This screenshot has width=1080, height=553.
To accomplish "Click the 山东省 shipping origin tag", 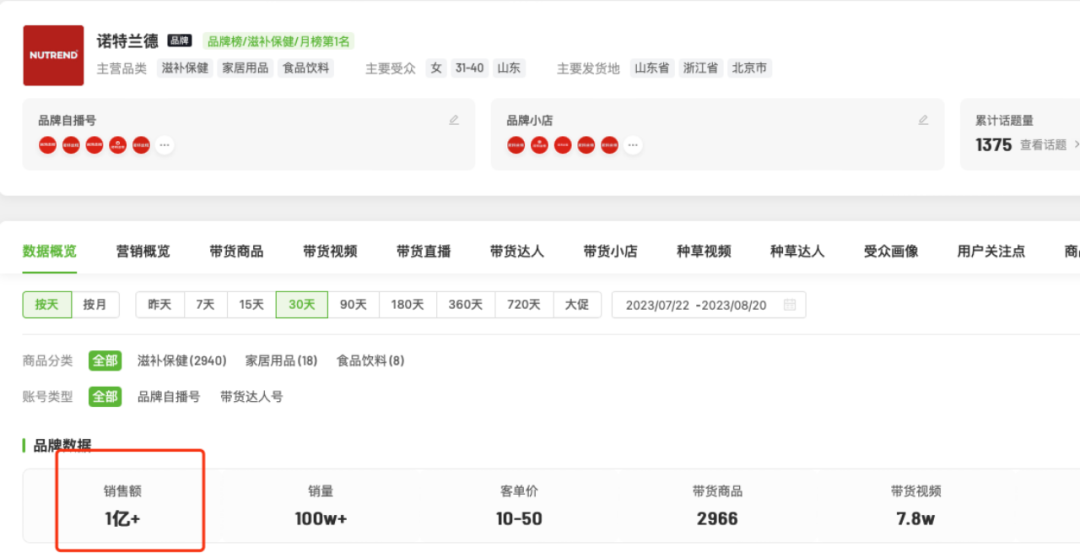I will (652, 68).
